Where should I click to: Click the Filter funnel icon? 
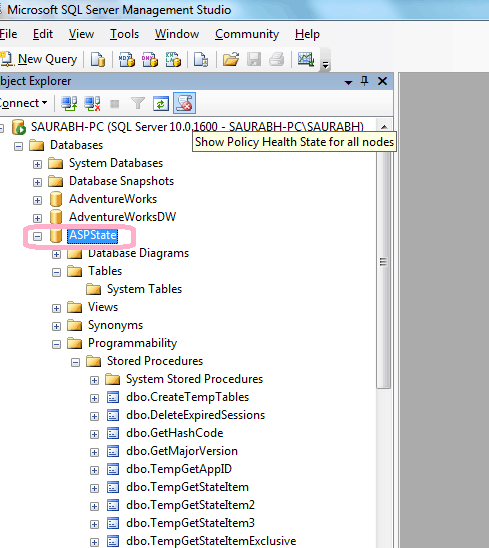tap(138, 103)
